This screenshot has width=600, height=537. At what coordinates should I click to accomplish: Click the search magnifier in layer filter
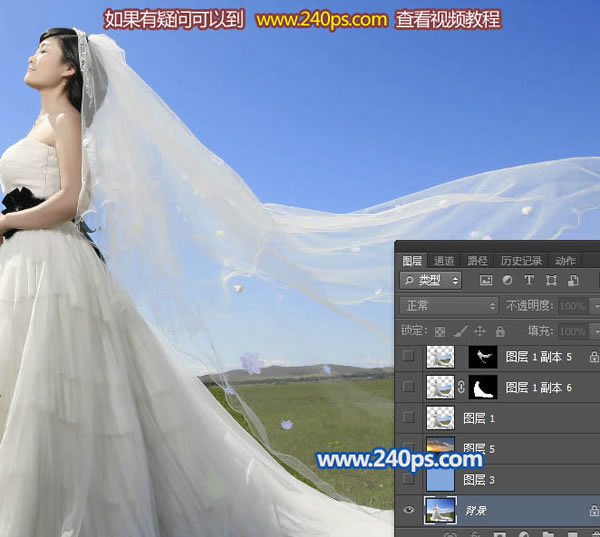coord(409,281)
